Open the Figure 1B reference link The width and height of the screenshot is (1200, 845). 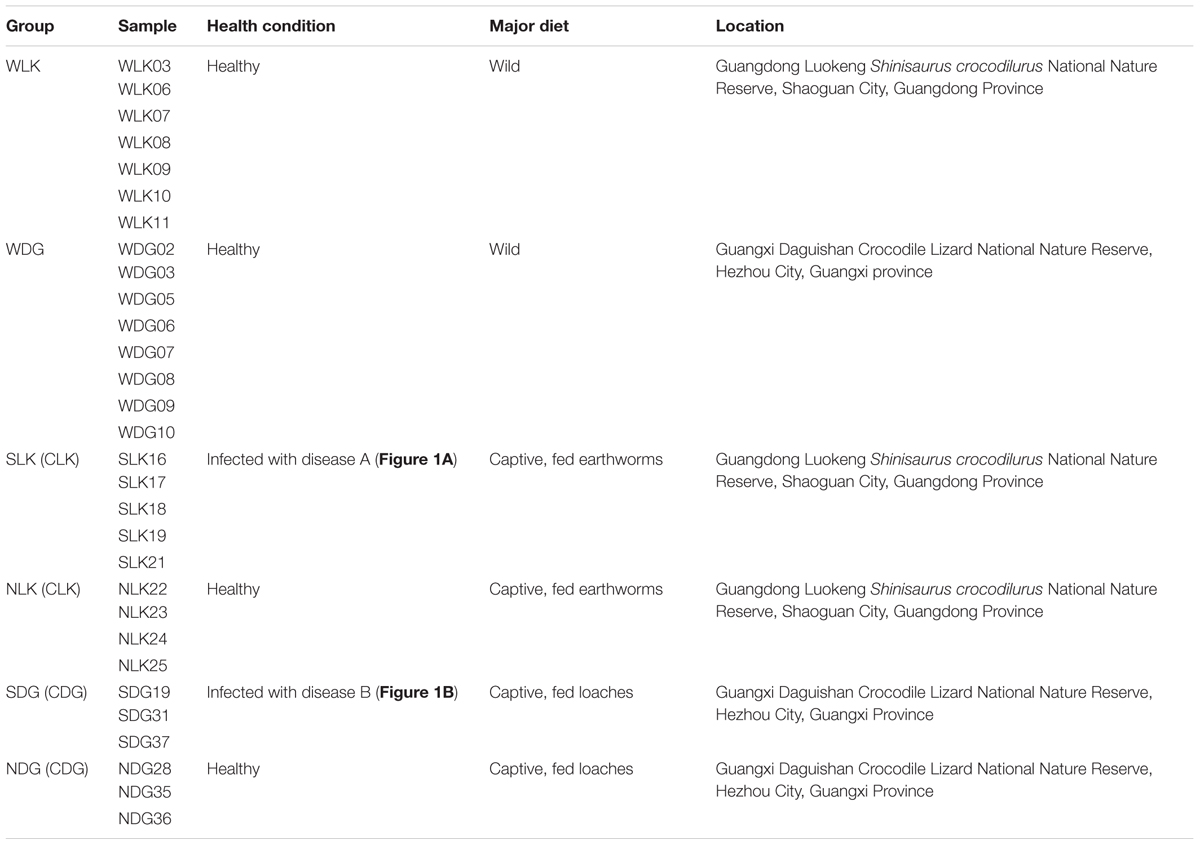(415, 693)
